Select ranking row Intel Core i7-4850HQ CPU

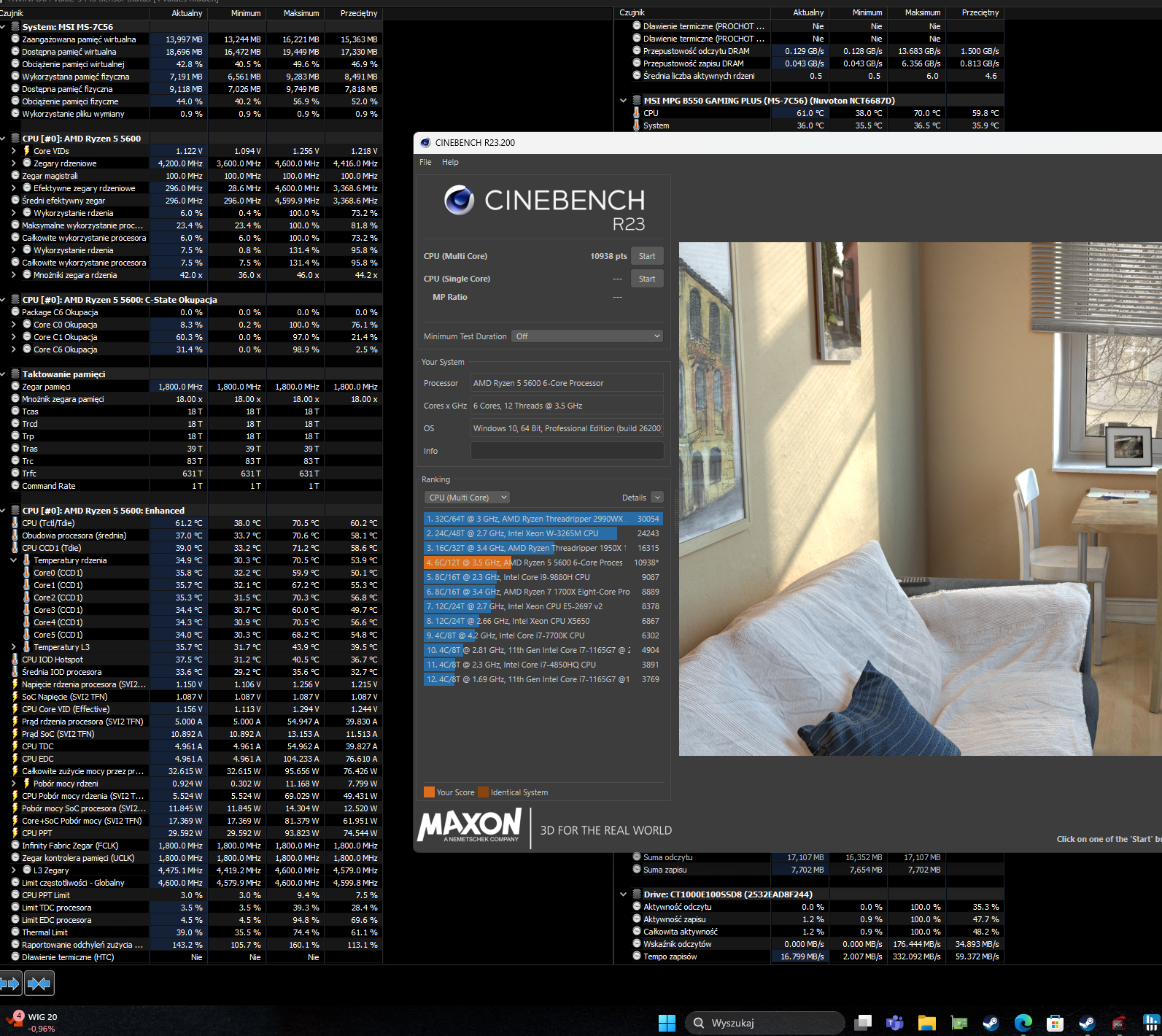[x=542, y=665]
